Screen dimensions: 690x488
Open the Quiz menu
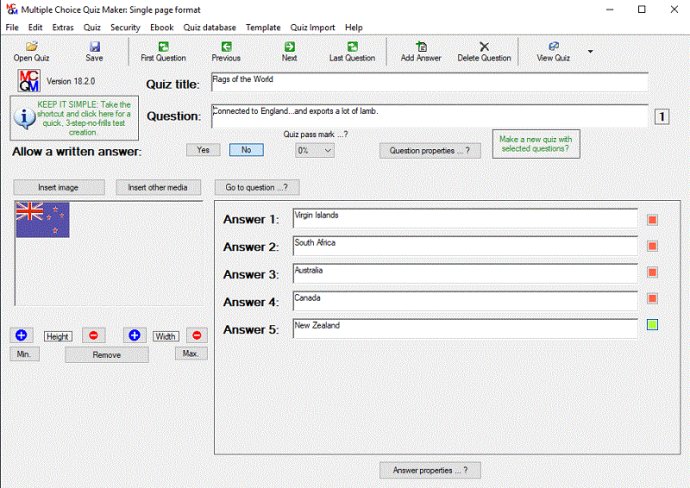click(x=92, y=27)
